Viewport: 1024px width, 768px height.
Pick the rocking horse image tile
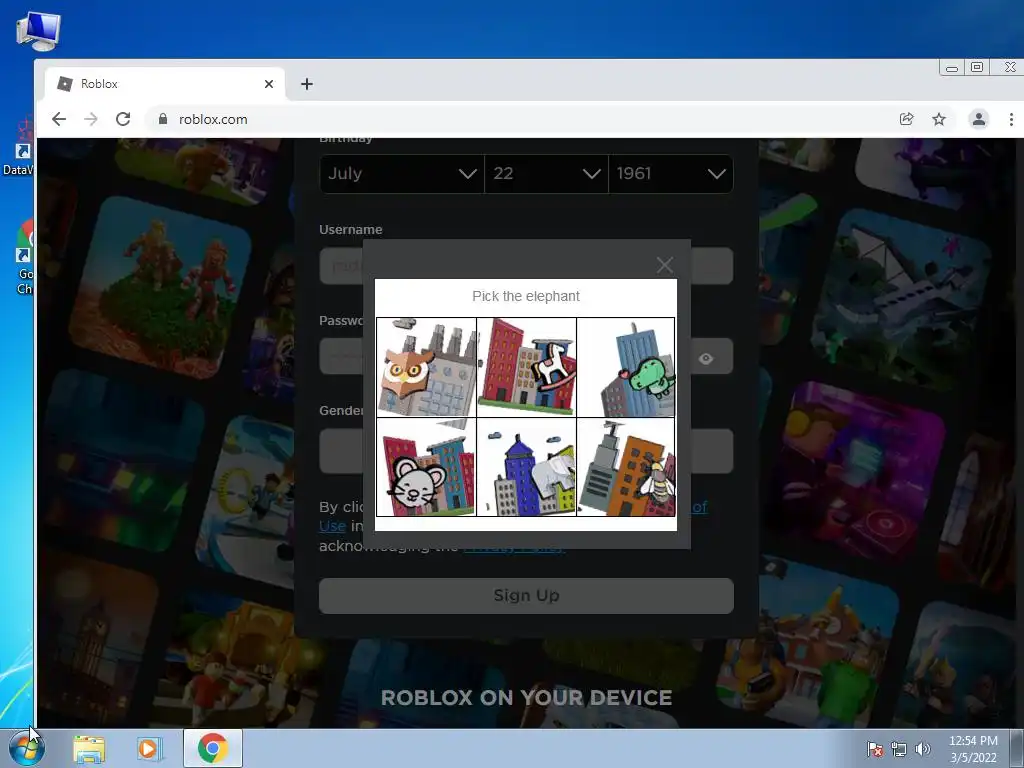[526, 367]
